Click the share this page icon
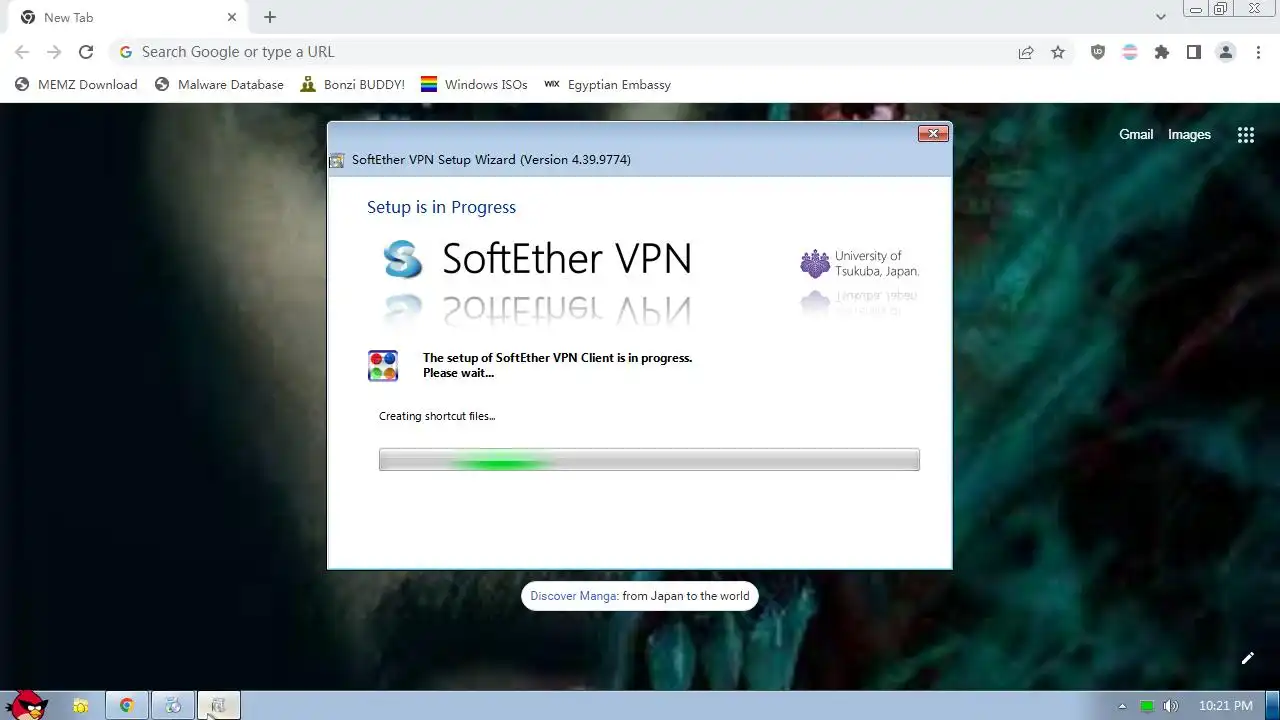The height and width of the screenshot is (720, 1280). [1026, 52]
